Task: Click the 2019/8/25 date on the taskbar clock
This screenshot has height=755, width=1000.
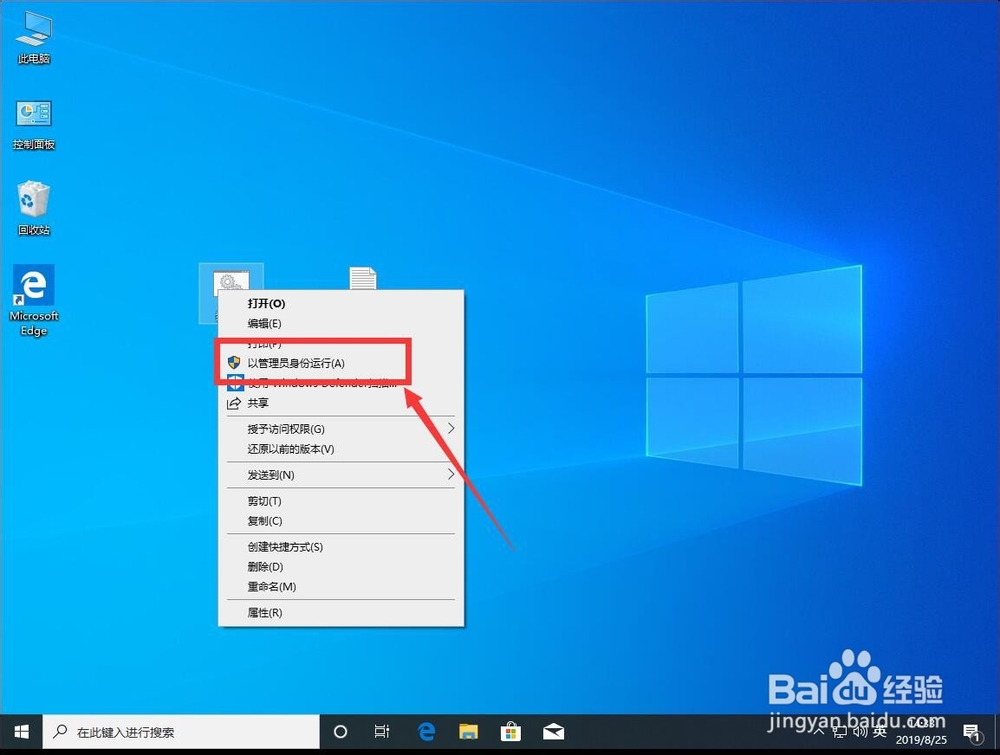Action: click(x=921, y=740)
